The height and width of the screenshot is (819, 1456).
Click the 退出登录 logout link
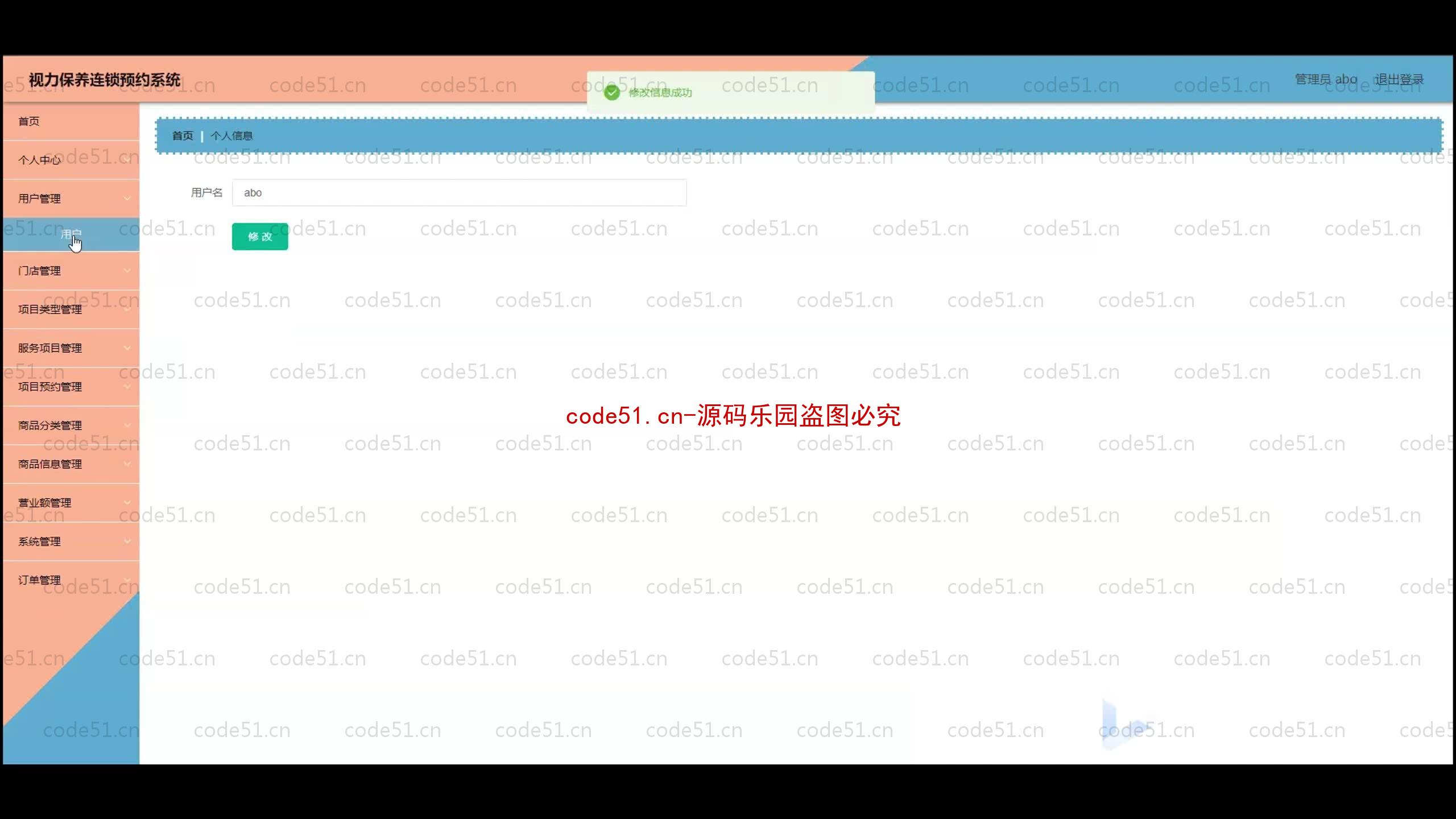tap(1399, 79)
